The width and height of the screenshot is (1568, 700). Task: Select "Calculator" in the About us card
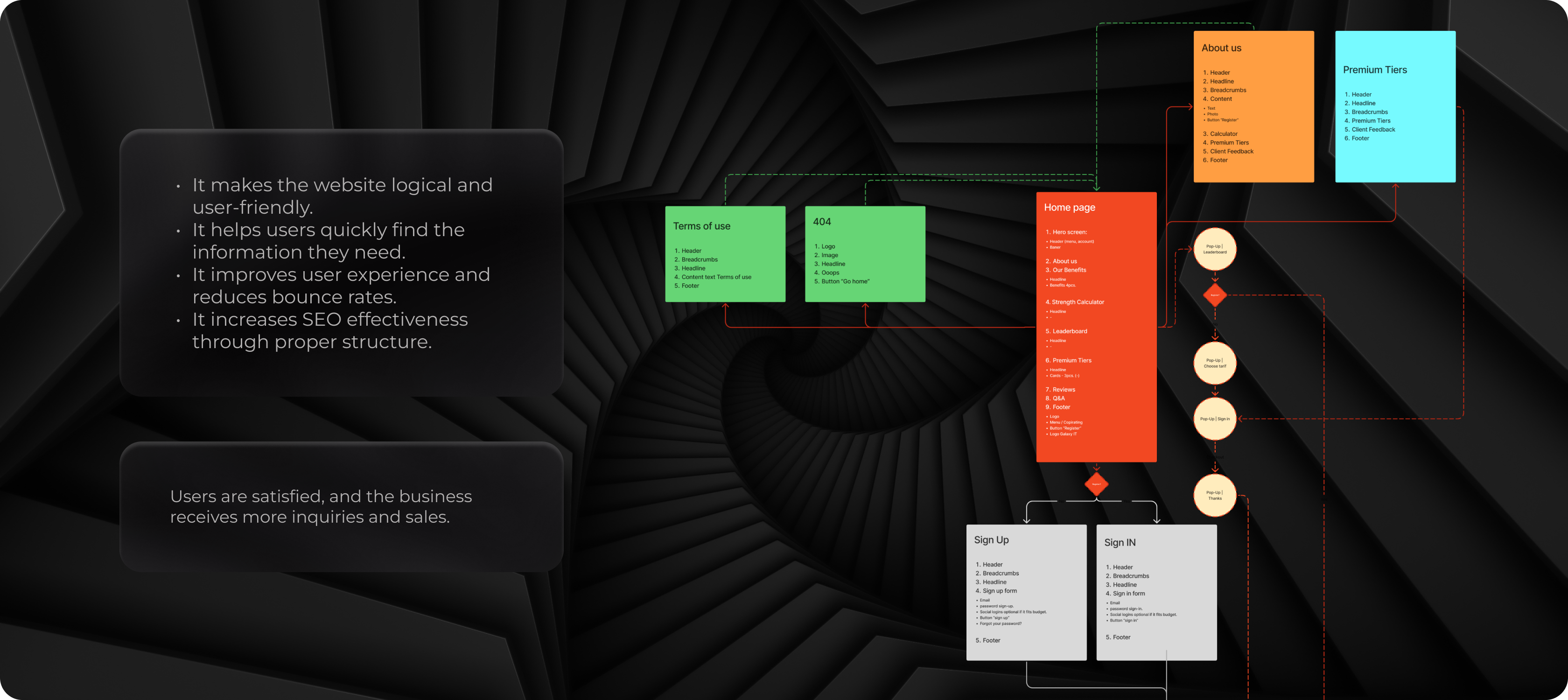1220,134
